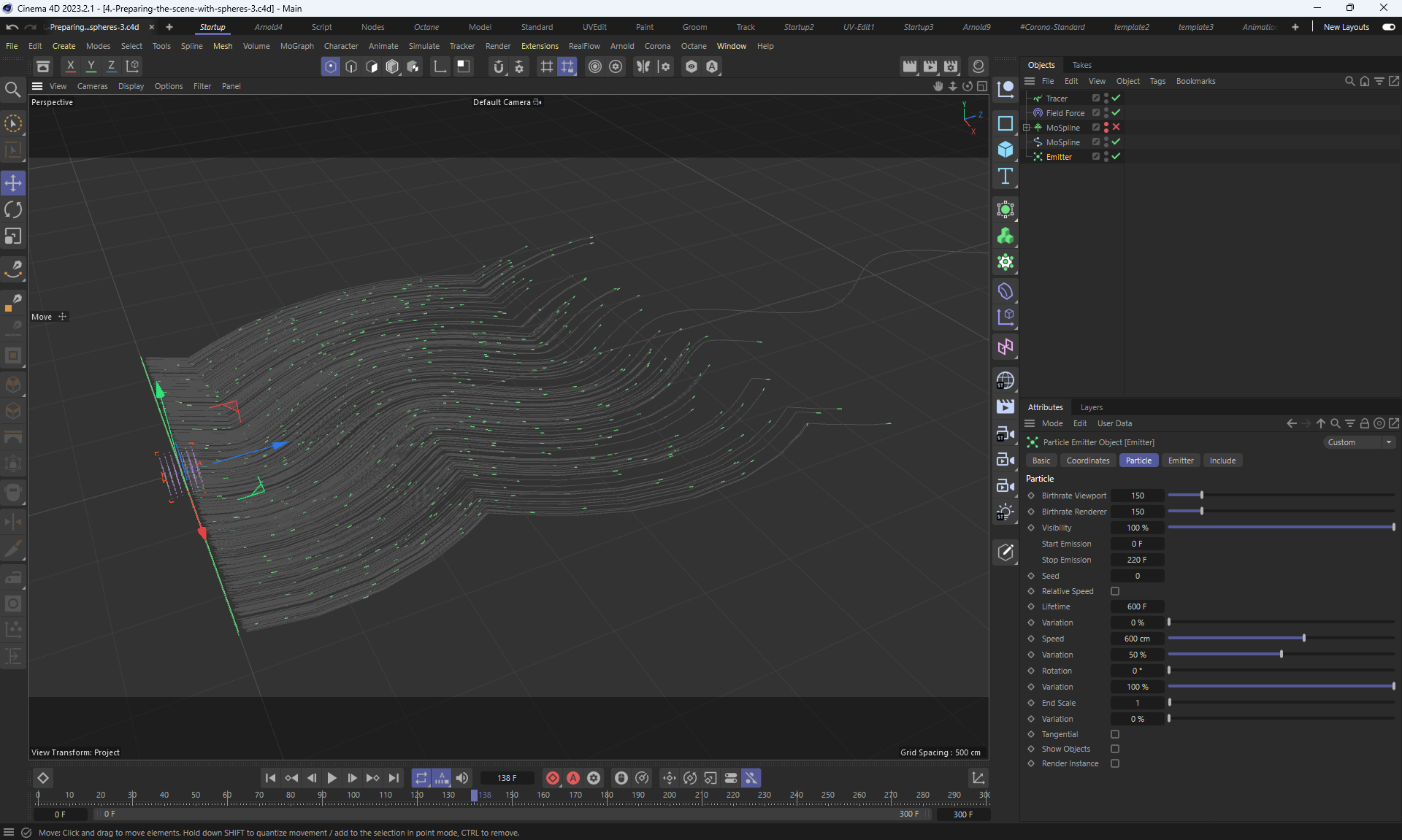Go to start of timeline
The image size is (1402, 840).
tap(270, 778)
